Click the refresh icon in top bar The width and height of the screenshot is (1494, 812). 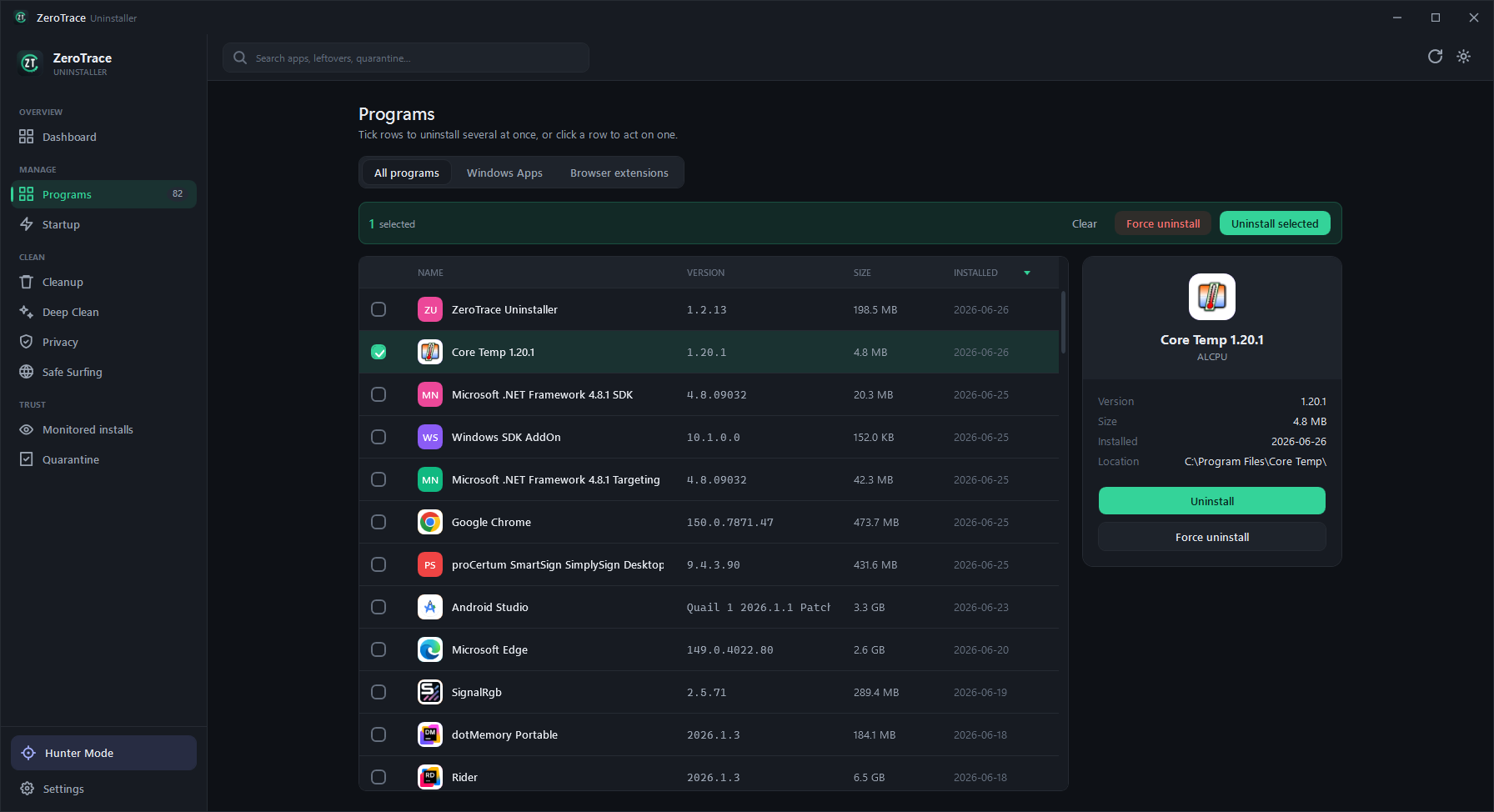point(1435,57)
